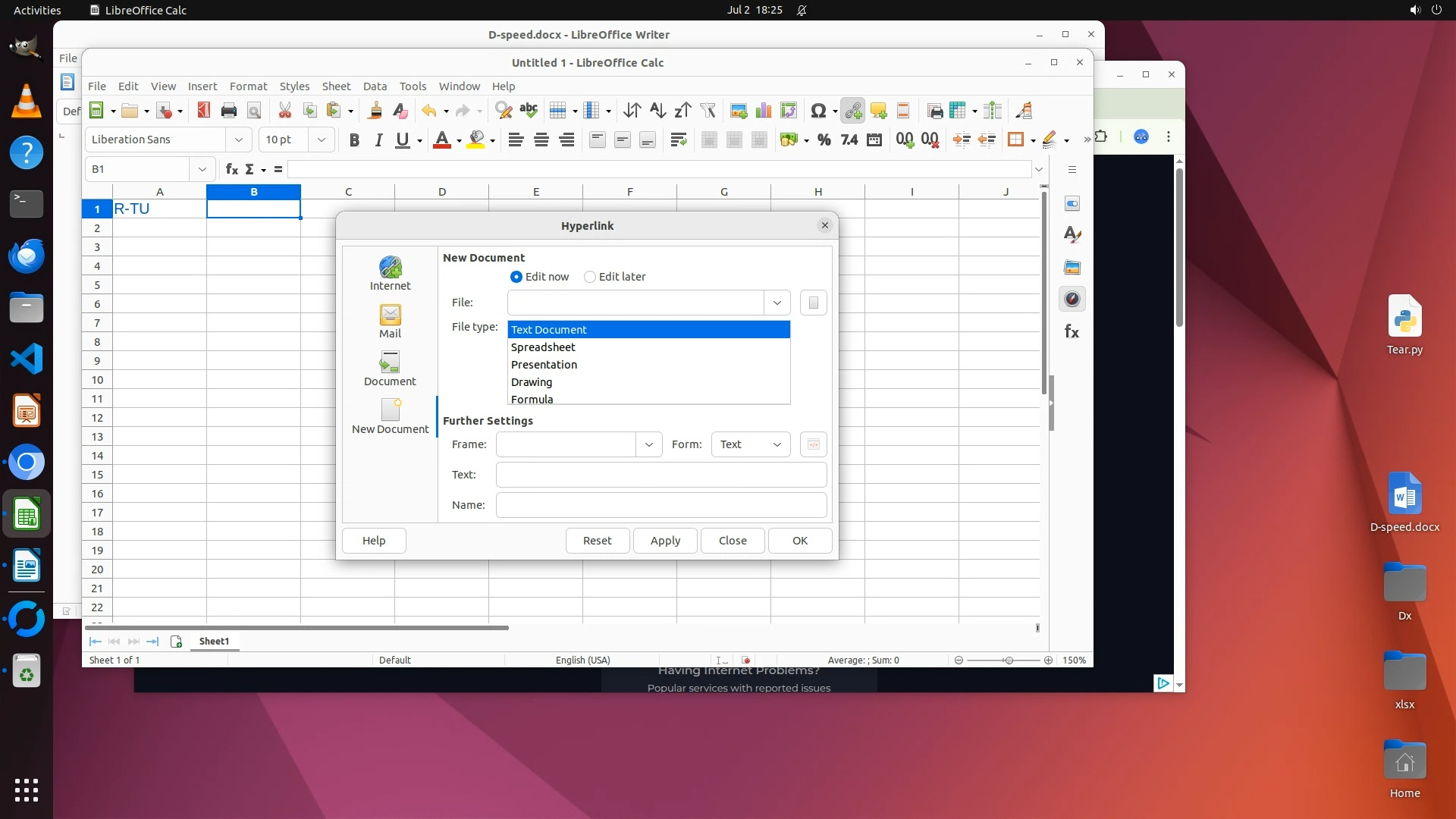The width and height of the screenshot is (1456, 819).
Task: Select the Edit later radio button
Action: coord(590,277)
